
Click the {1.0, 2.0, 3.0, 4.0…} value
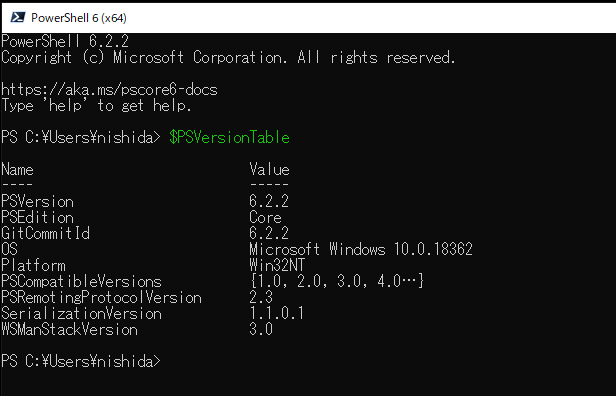337,281
